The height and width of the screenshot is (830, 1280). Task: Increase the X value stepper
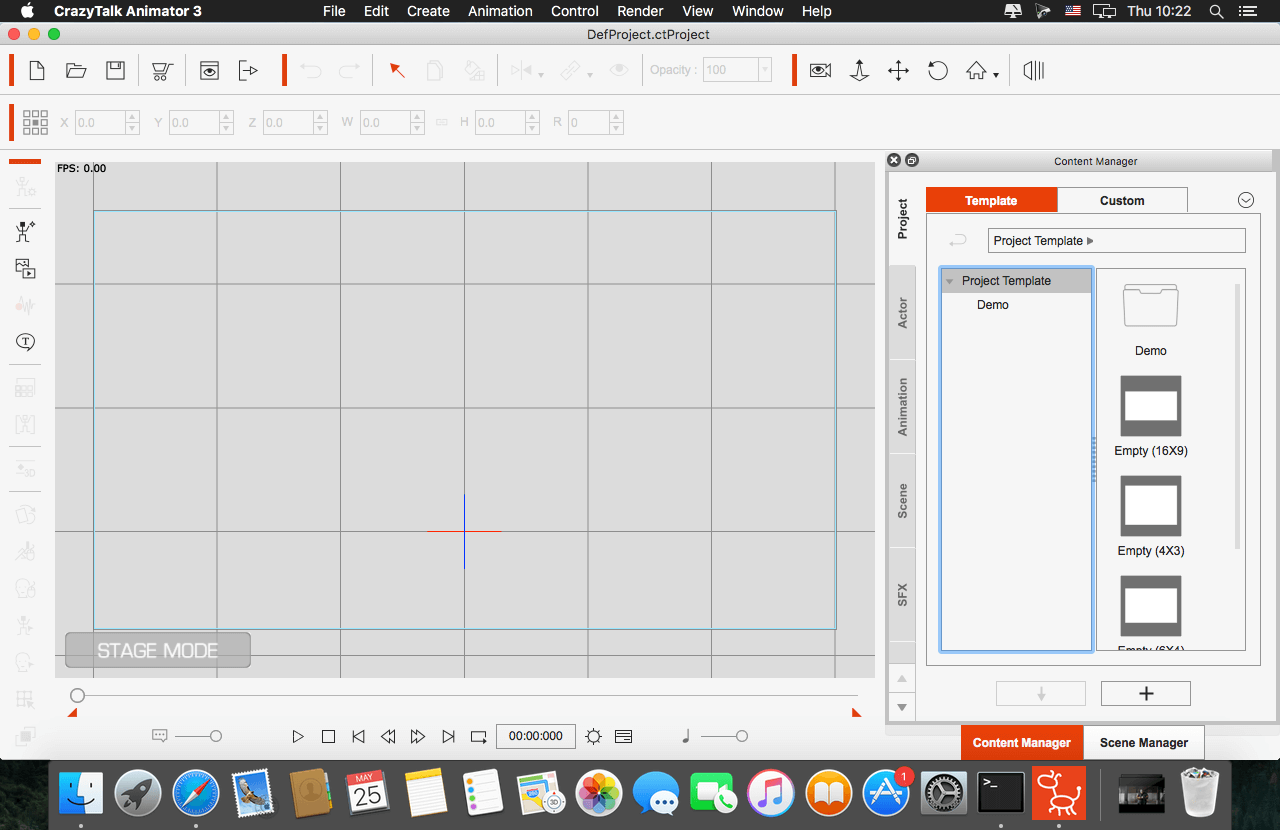point(132,116)
